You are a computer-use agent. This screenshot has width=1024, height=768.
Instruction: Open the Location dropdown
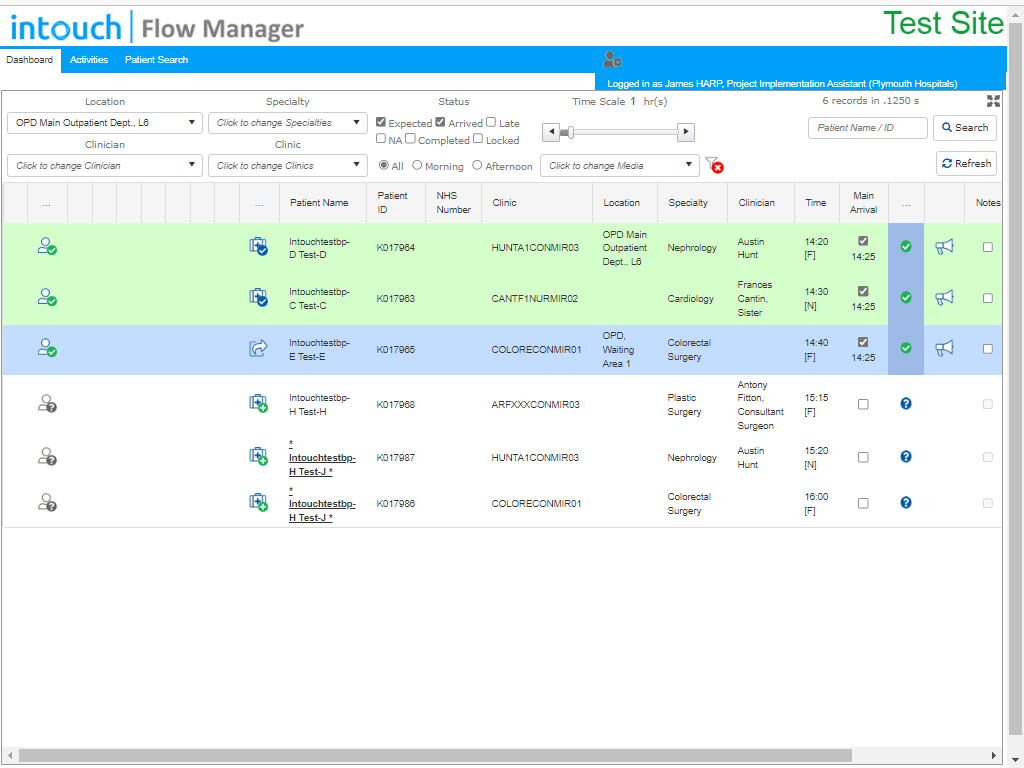[x=104, y=123]
